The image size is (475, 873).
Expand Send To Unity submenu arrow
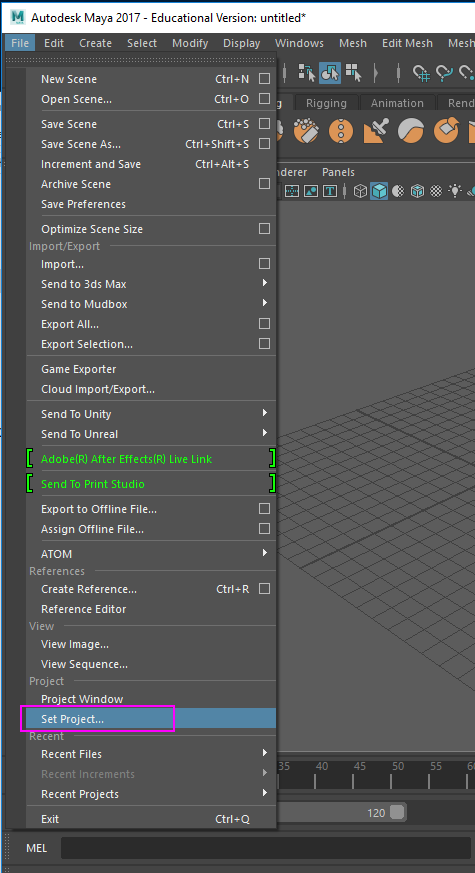(x=265, y=413)
